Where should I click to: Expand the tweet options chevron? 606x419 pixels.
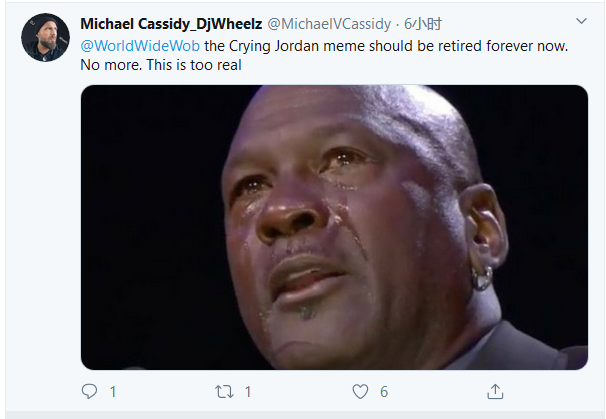click(581, 21)
